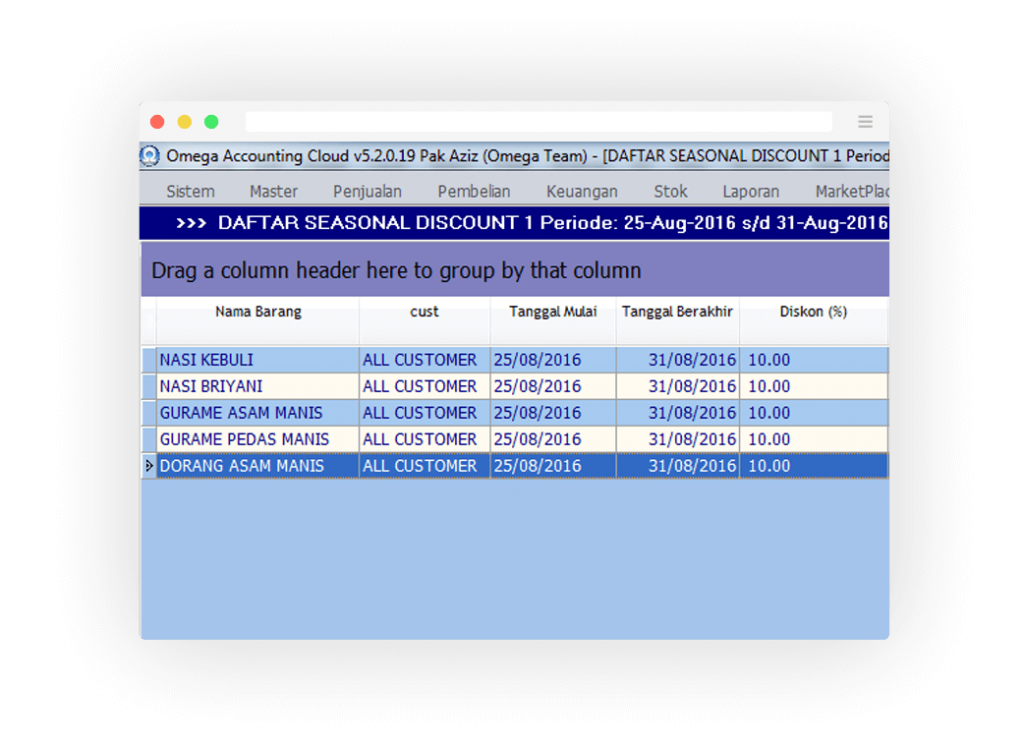This screenshot has height=747, width=1024.
Task: Click the row selector of NASI KEBULI
Action: tap(149, 360)
